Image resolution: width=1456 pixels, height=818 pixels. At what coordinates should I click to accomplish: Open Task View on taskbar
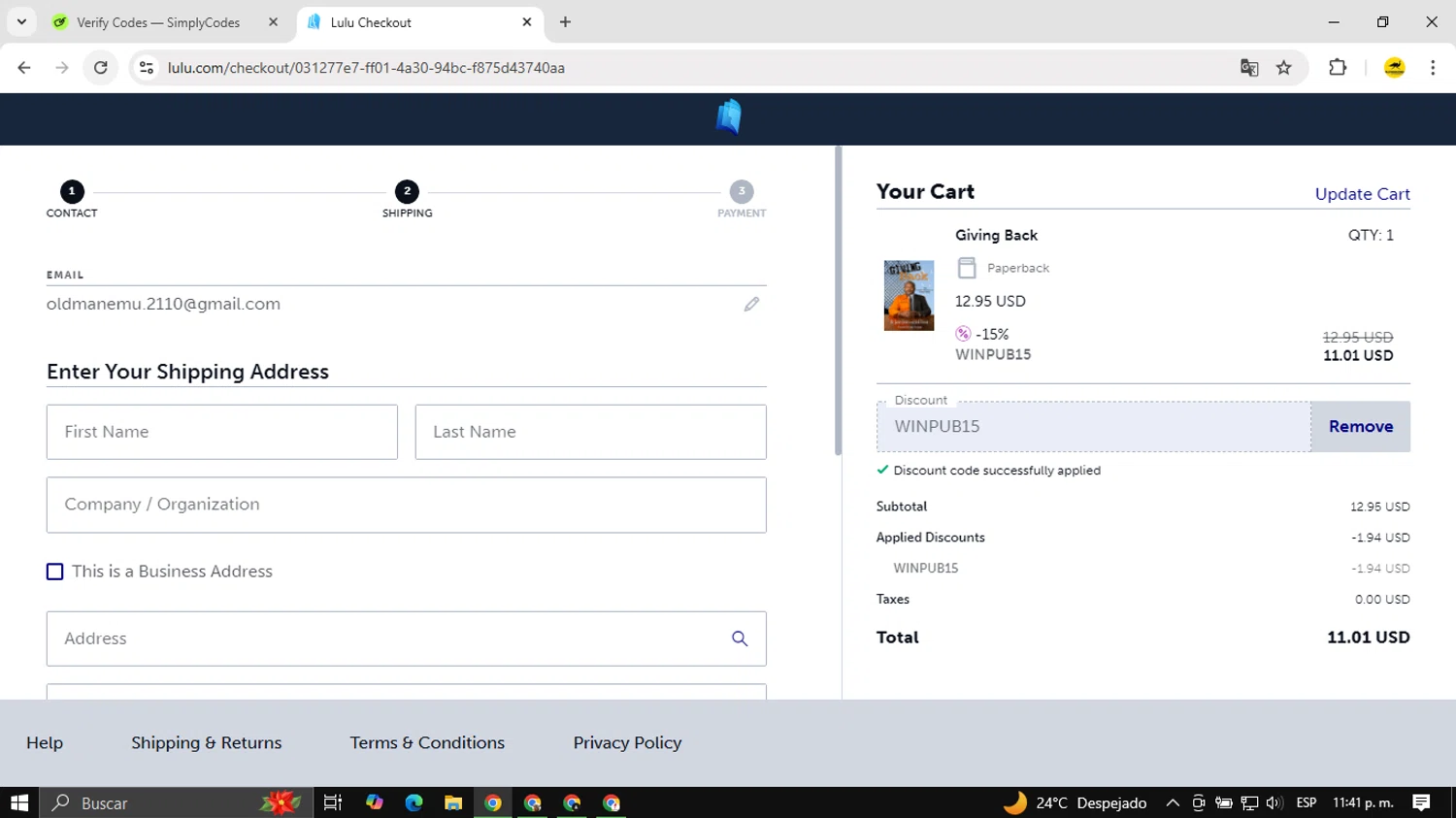(x=333, y=803)
